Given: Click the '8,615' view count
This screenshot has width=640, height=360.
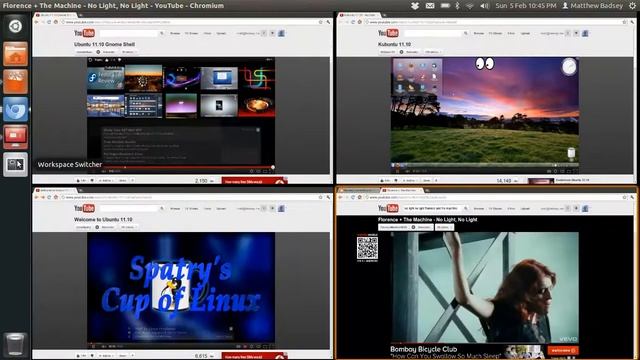Looking at the screenshot, I should point(201,356).
